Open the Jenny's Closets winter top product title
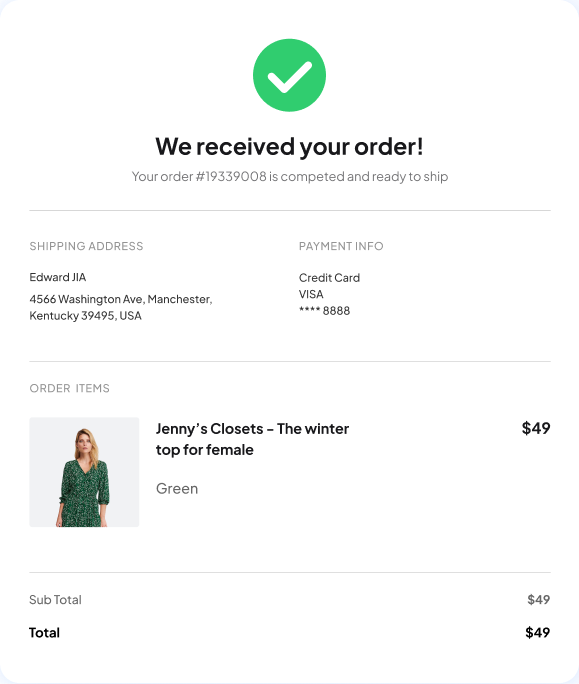 (252, 439)
